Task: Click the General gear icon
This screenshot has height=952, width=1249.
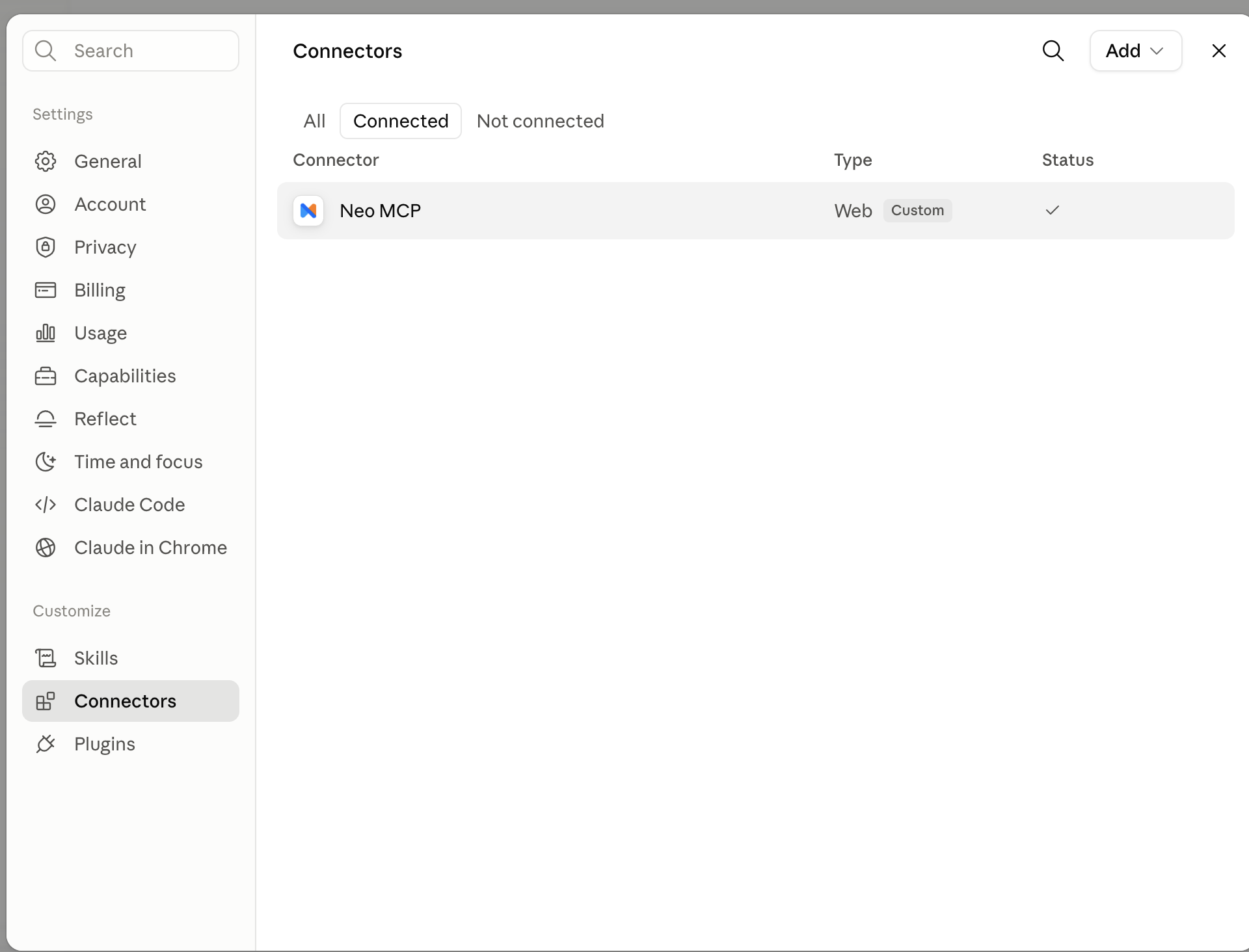Action: tap(46, 161)
